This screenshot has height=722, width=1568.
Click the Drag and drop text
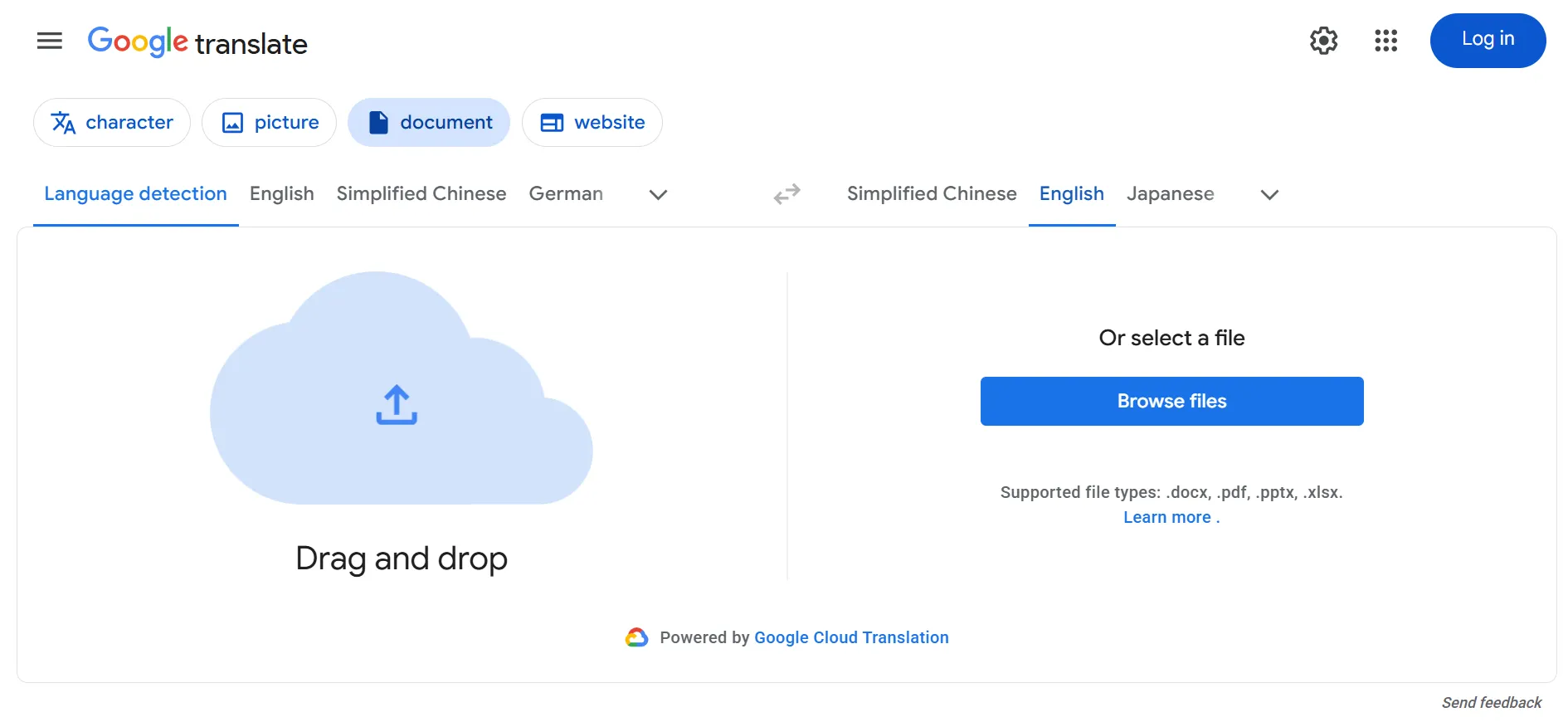coord(402,559)
